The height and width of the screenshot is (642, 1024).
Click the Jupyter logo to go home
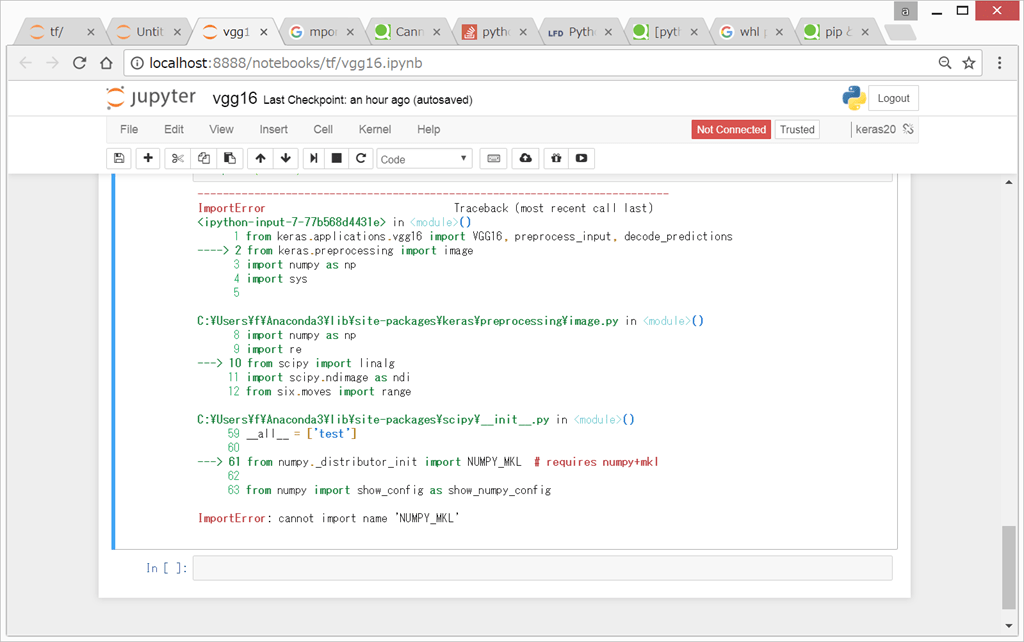point(151,97)
